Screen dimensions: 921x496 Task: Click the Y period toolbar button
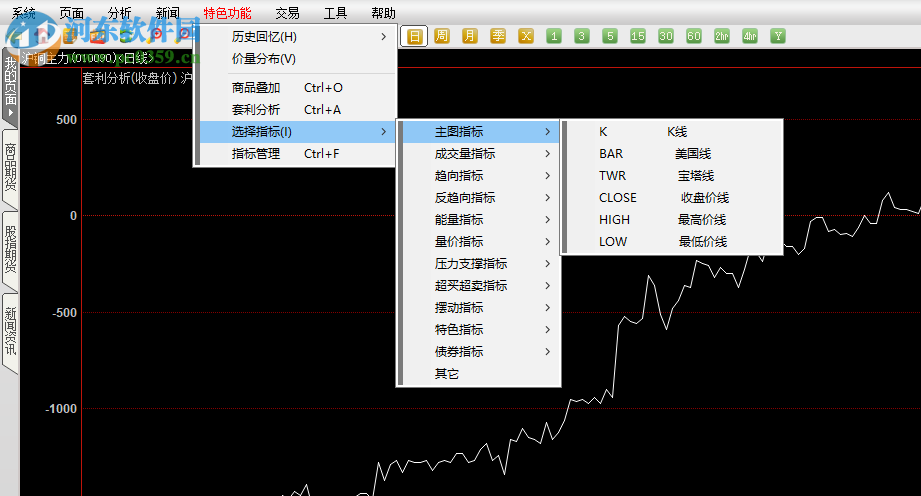778,36
